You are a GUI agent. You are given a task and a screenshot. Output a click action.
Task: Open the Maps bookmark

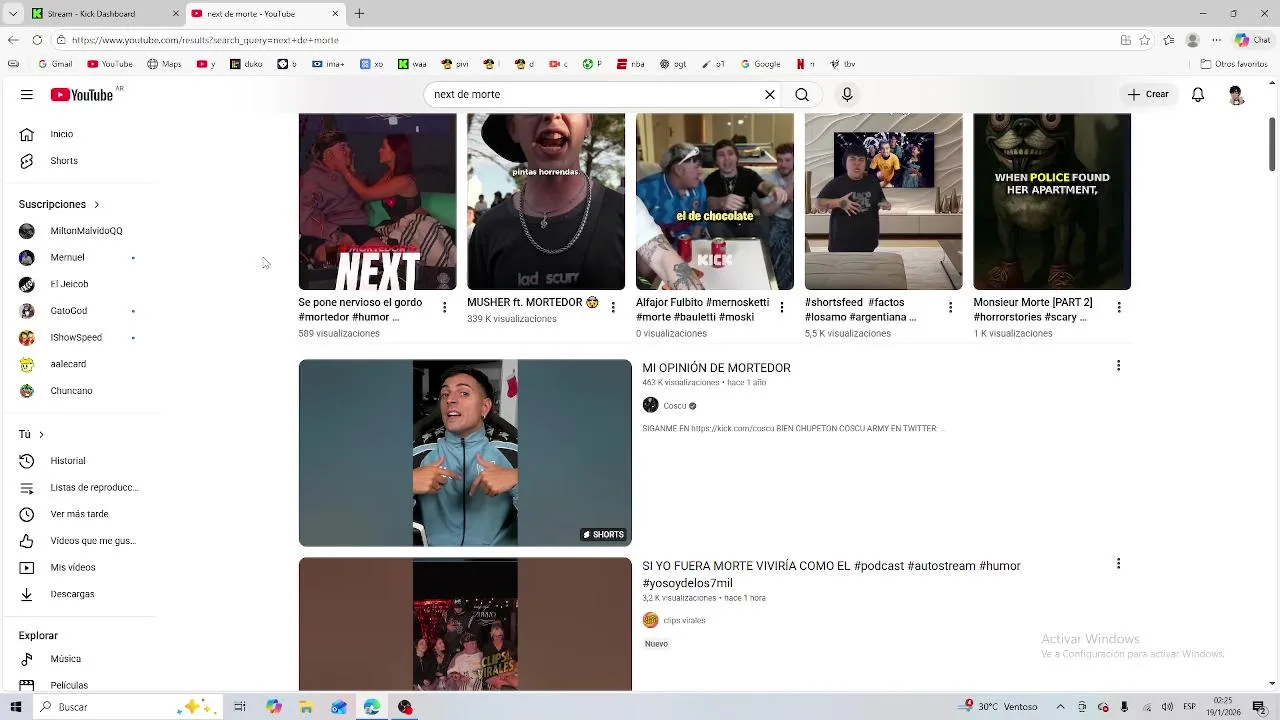(x=164, y=64)
